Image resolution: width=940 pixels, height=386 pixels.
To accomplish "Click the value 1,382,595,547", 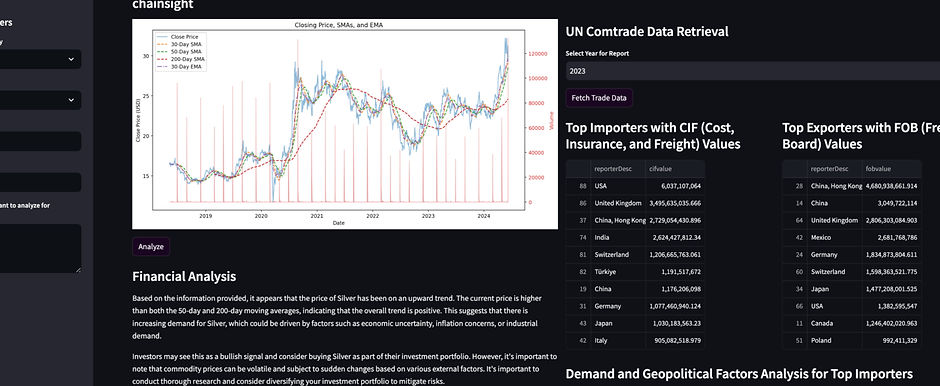I will tap(891, 306).
